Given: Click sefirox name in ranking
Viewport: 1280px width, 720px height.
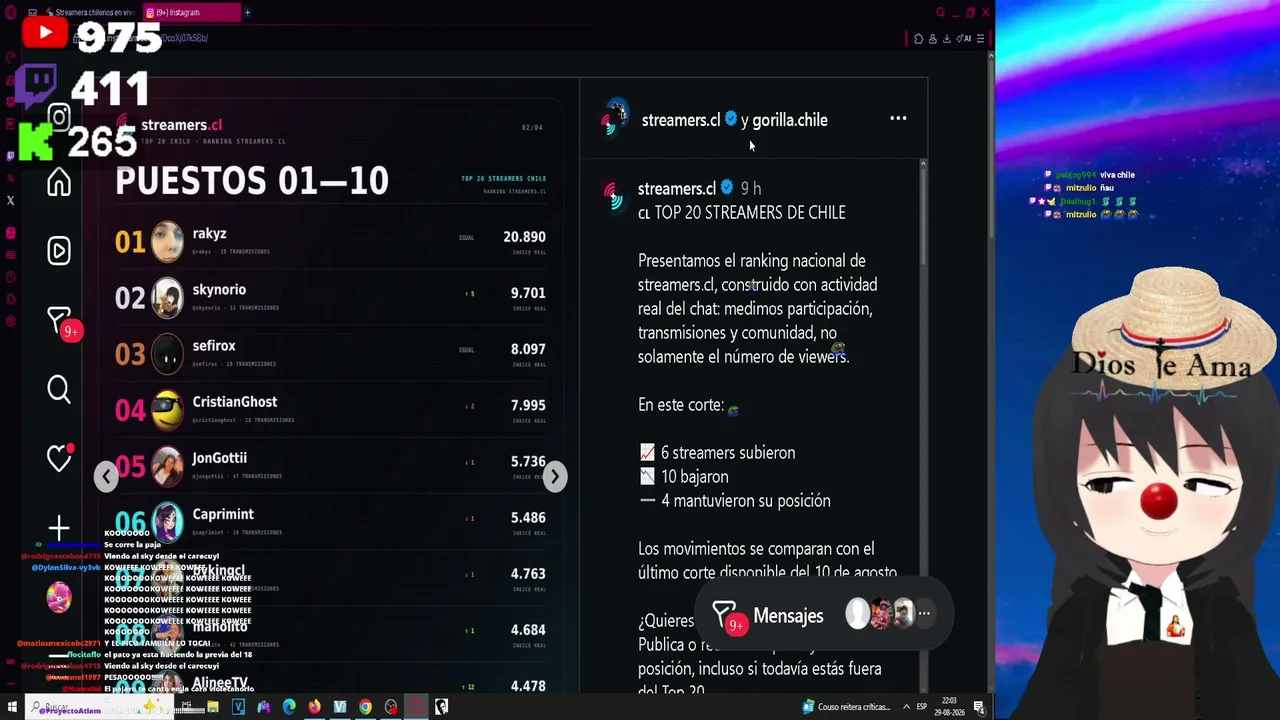Looking at the screenshot, I should pos(214,346).
